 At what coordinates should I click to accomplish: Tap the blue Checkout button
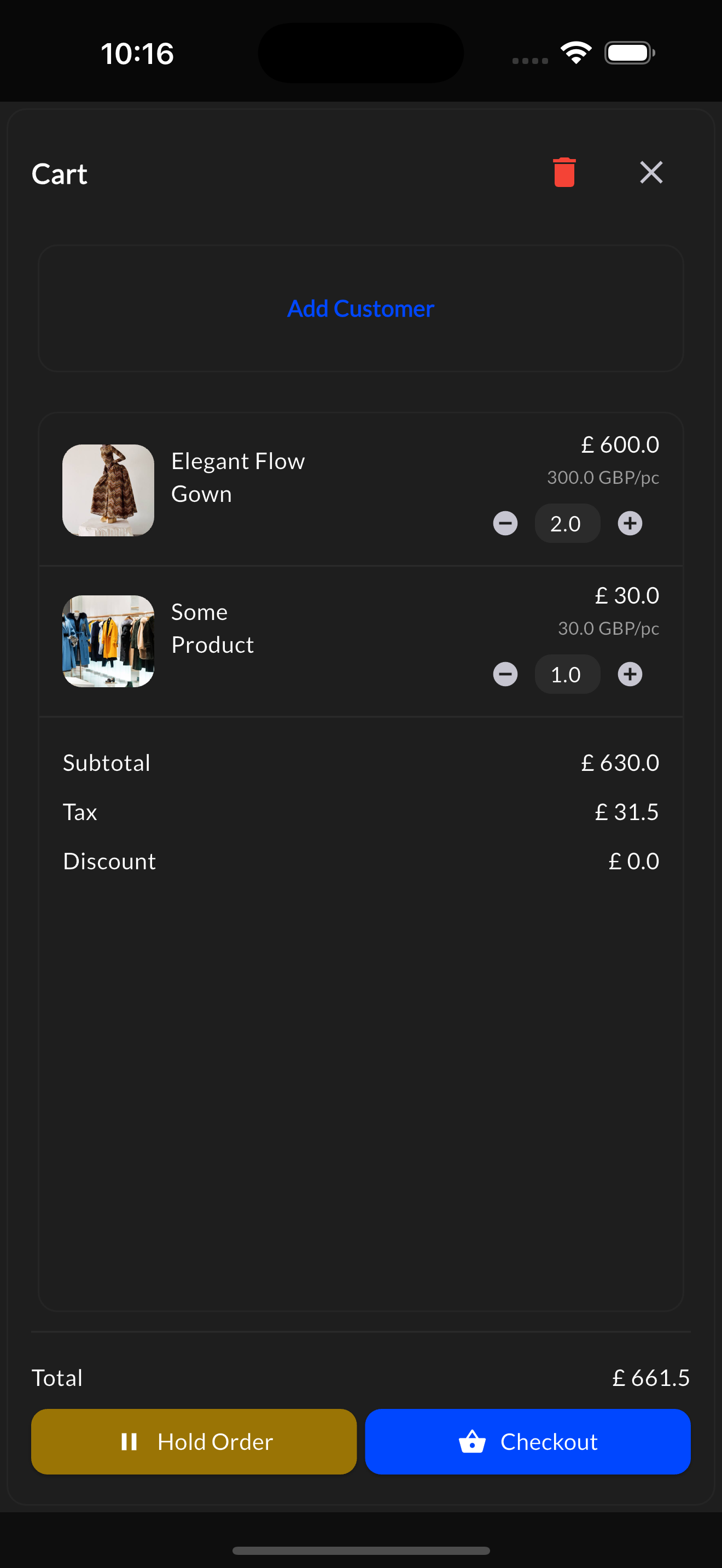coord(527,1441)
